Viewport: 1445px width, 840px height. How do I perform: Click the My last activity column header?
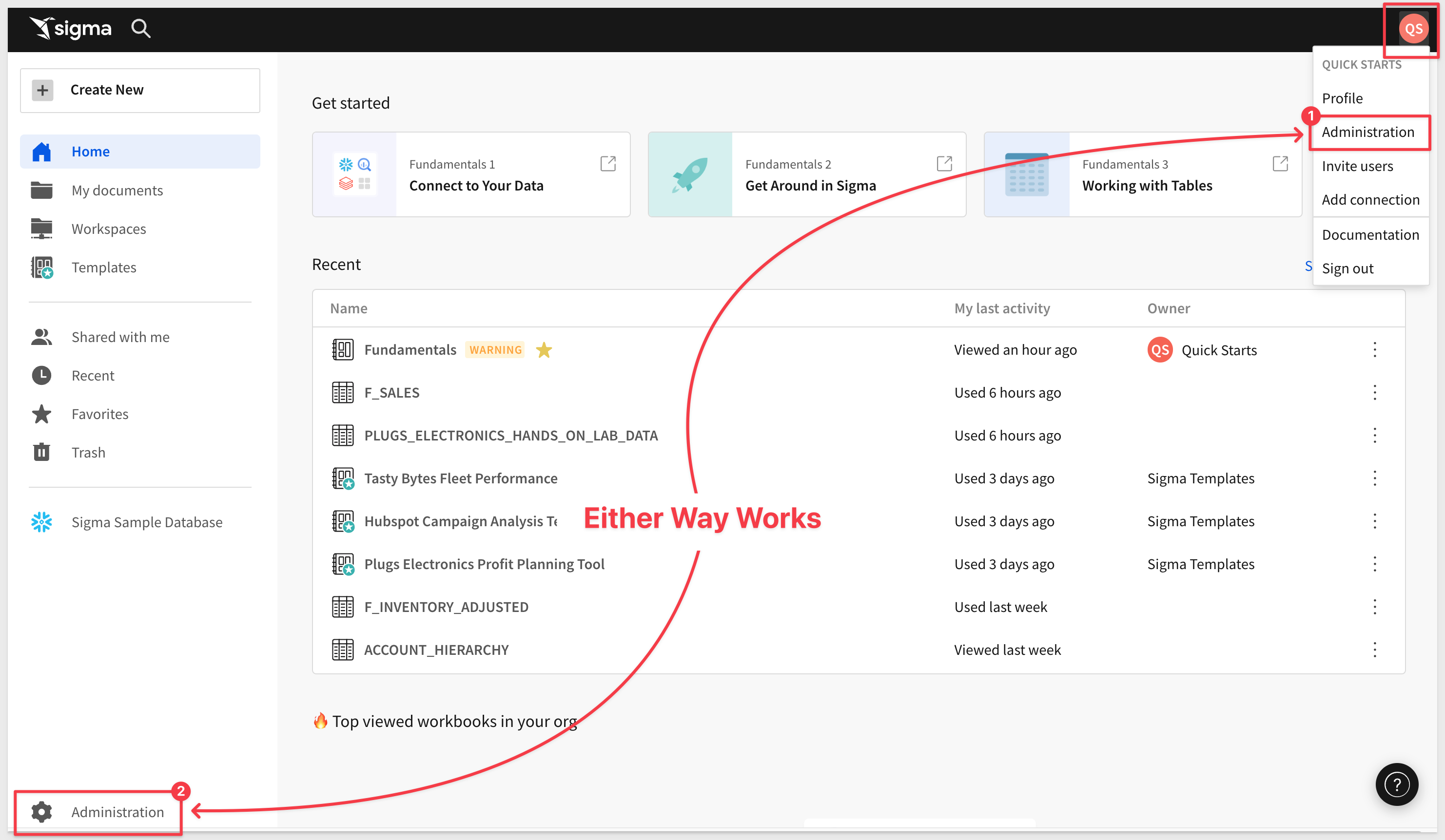[1002, 308]
